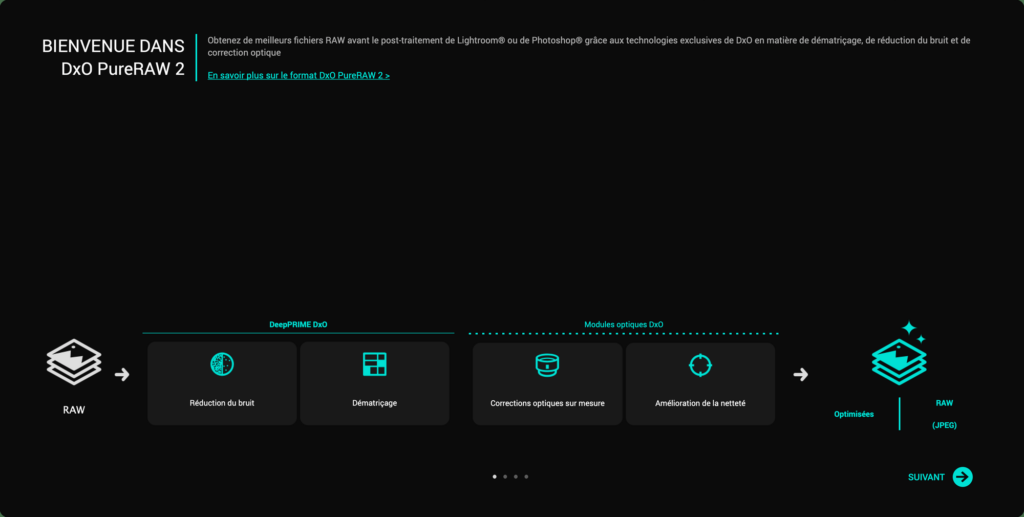1024x517 pixels.
Task: Open the Corrections optiques sur mesure card
Action: click(547, 384)
